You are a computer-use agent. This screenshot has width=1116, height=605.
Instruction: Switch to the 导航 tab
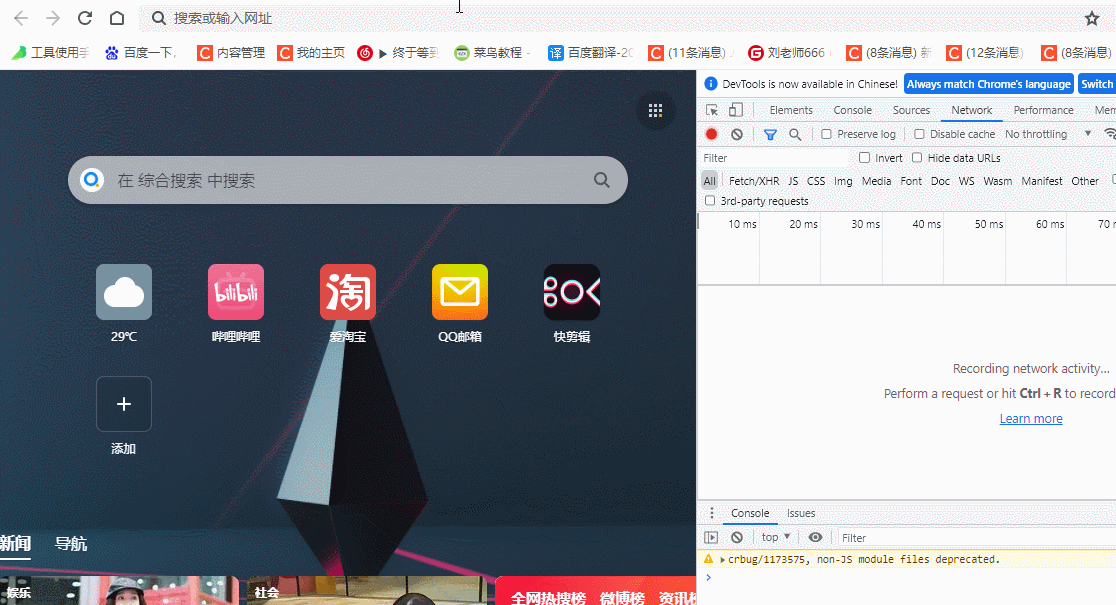(71, 544)
